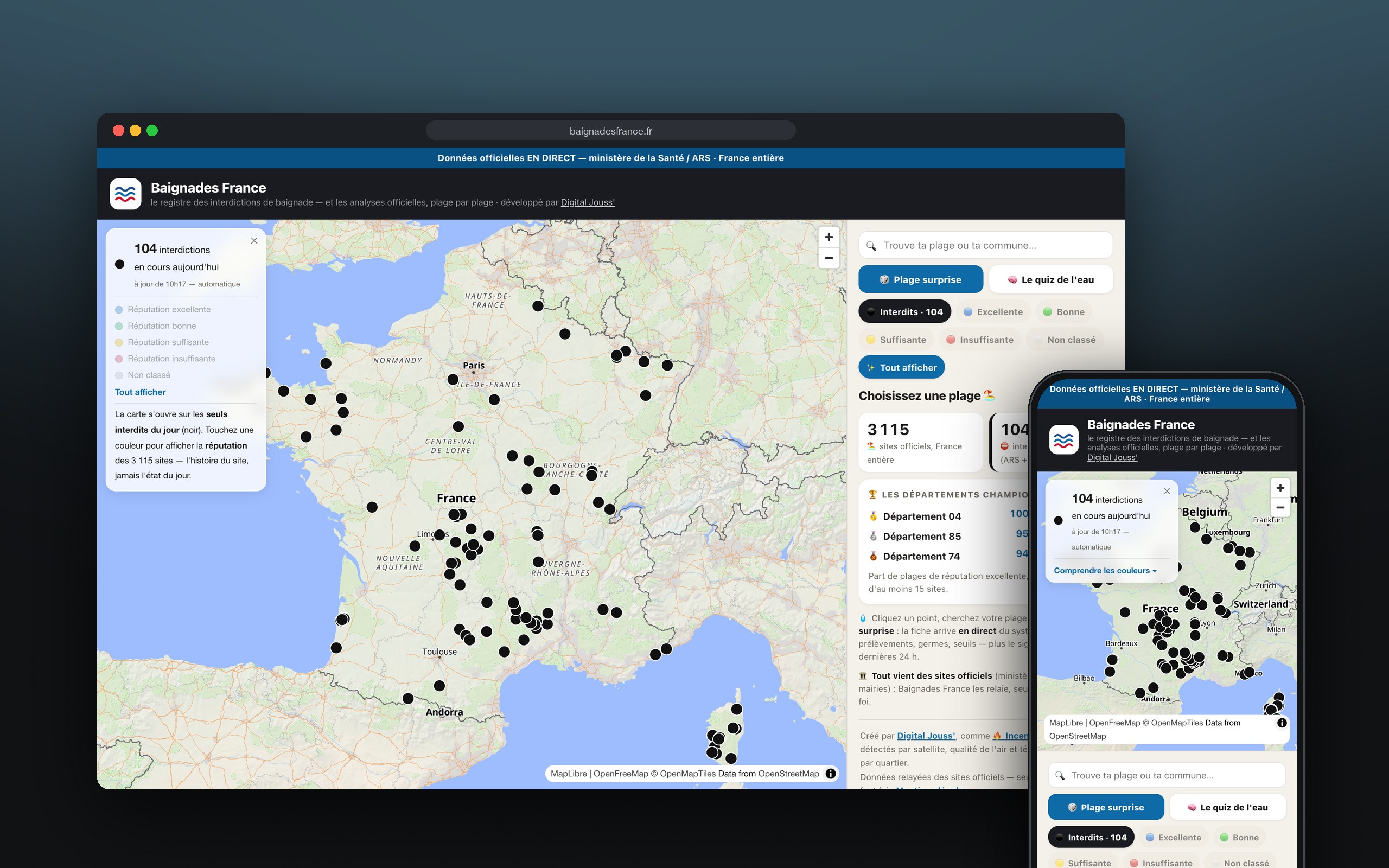Toggle the desktop Insuffisante filter chip
This screenshot has width=1389, height=868.
[x=980, y=340]
